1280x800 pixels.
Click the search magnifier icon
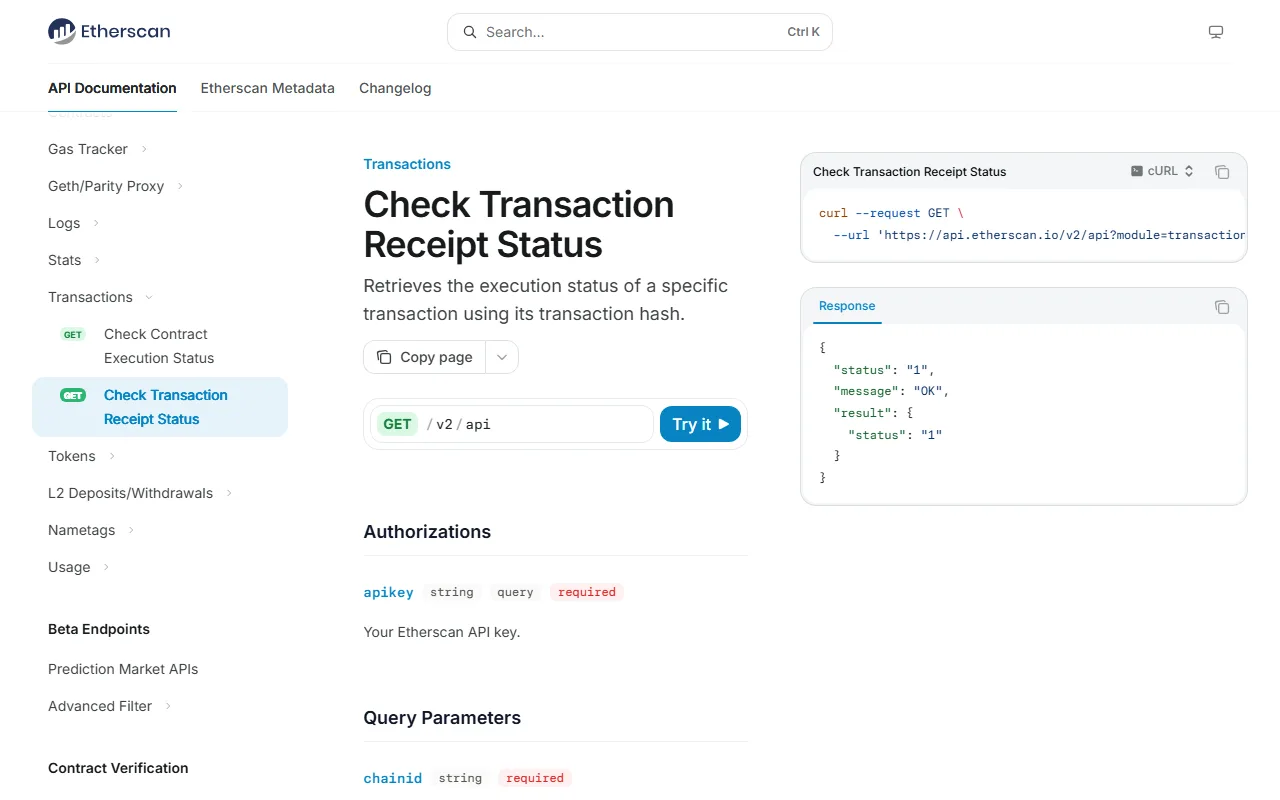(x=469, y=32)
